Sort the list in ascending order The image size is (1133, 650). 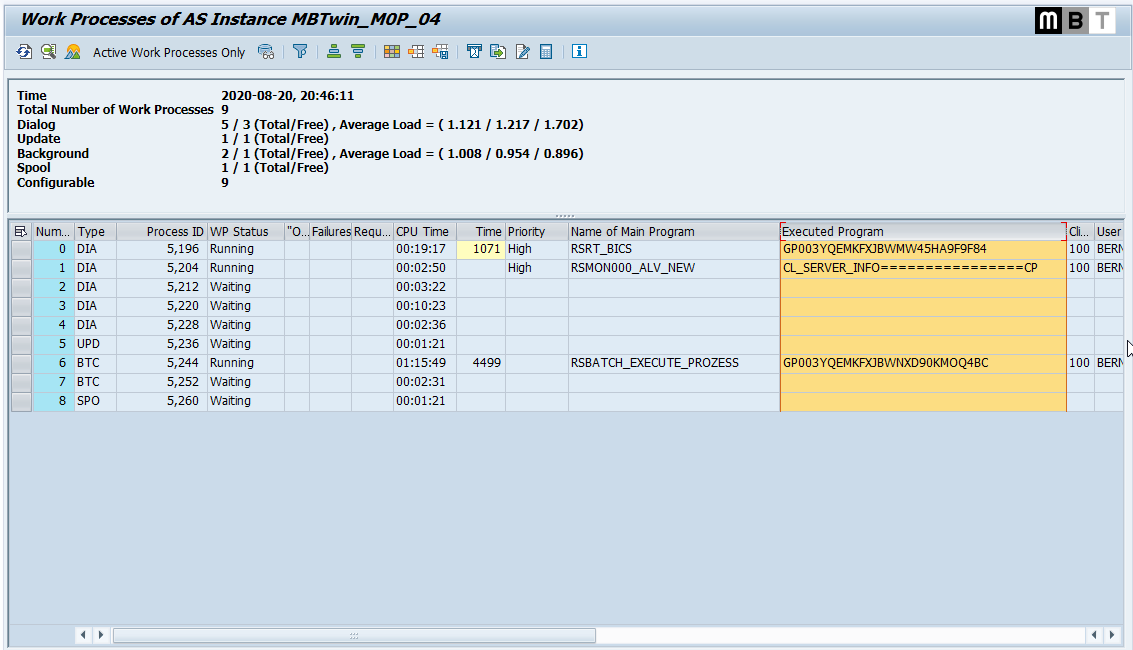pyautogui.click(x=333, y=51)
